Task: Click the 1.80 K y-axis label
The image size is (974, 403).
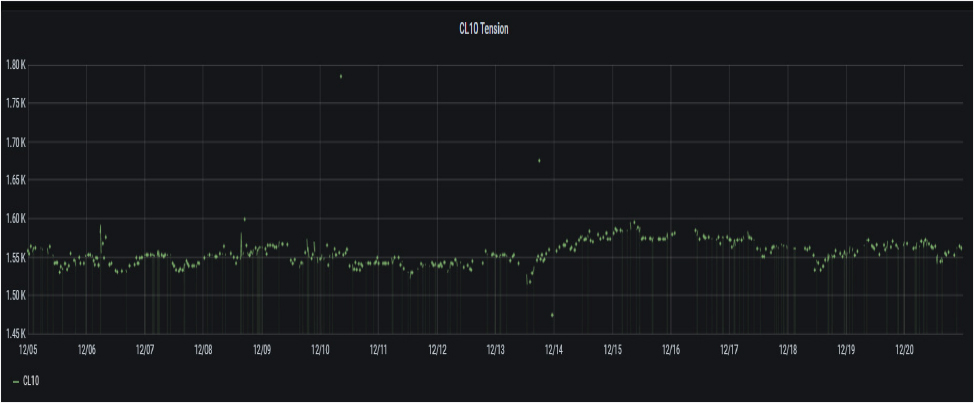Action: [15, 65]
